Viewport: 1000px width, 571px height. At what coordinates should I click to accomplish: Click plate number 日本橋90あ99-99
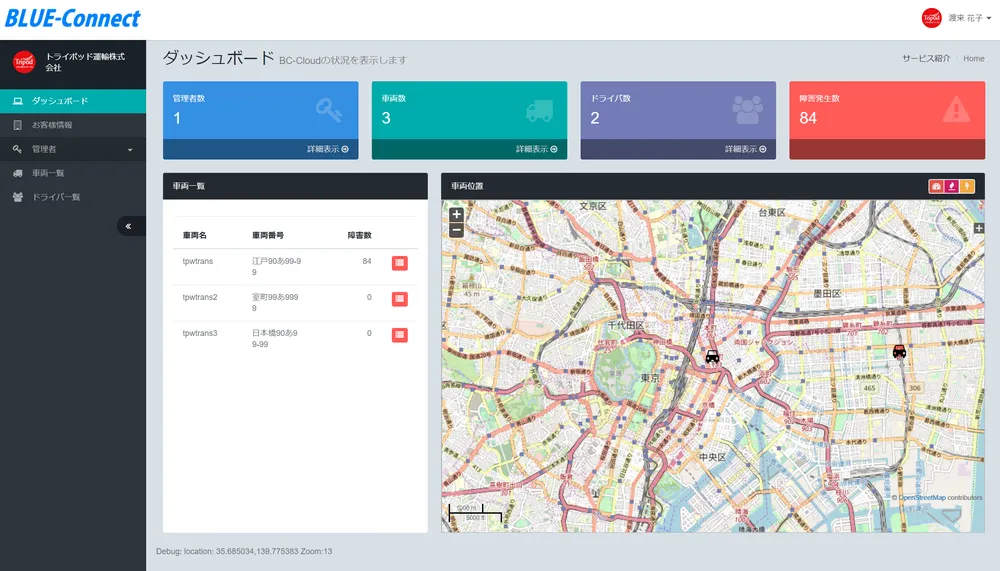point(274,339)
